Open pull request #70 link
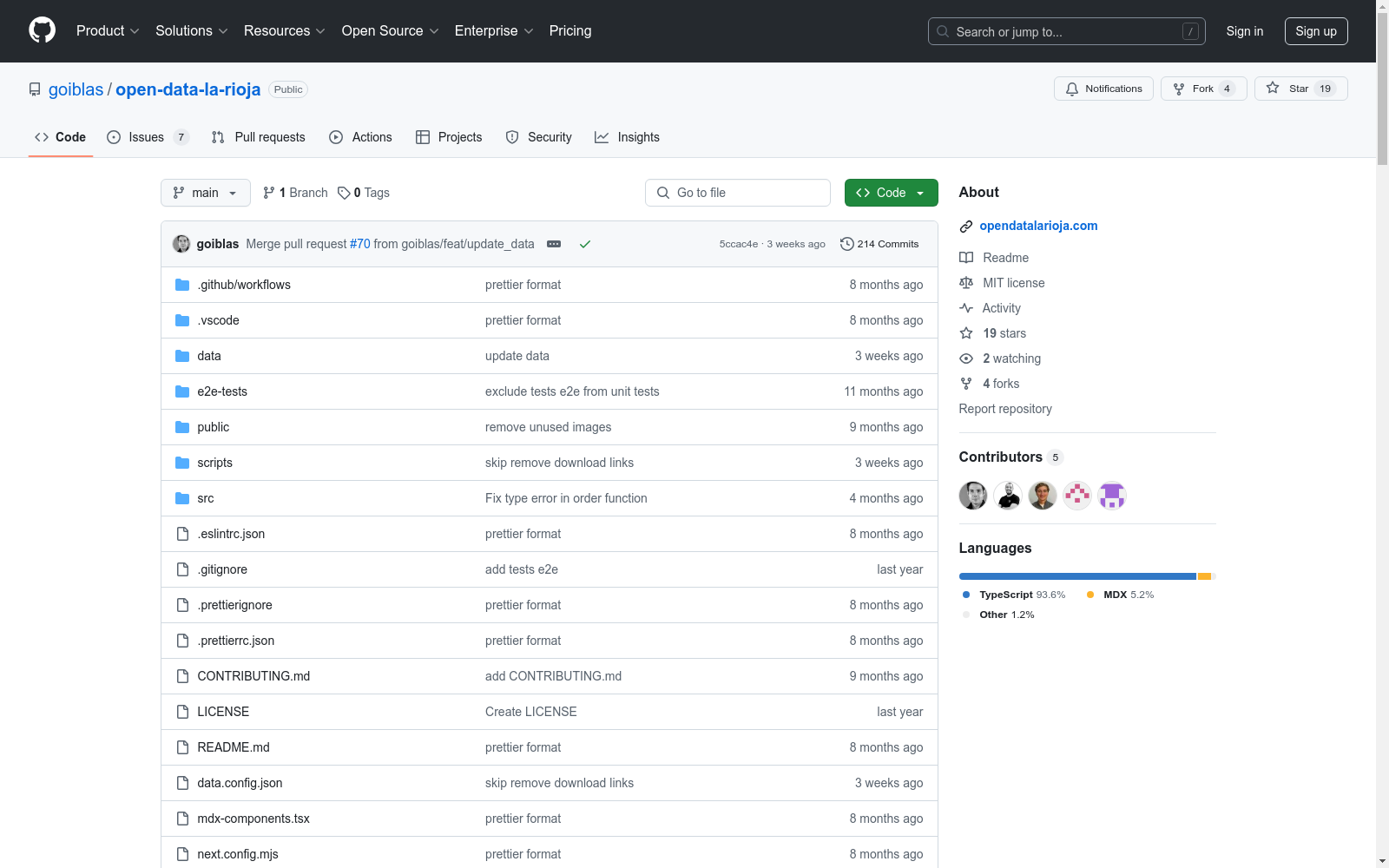 [x=360, y=244]
